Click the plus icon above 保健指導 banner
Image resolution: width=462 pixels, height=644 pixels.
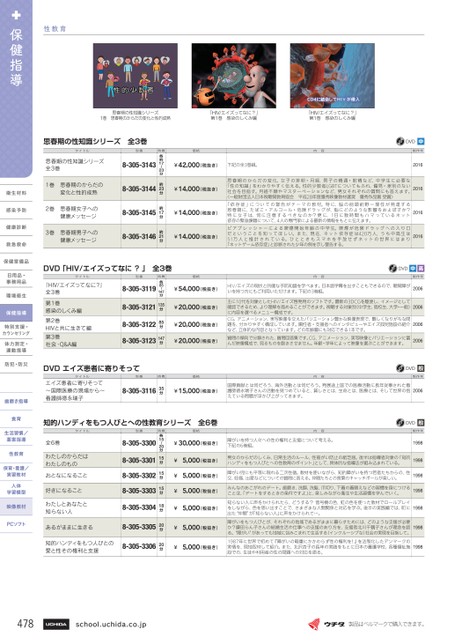16,15
